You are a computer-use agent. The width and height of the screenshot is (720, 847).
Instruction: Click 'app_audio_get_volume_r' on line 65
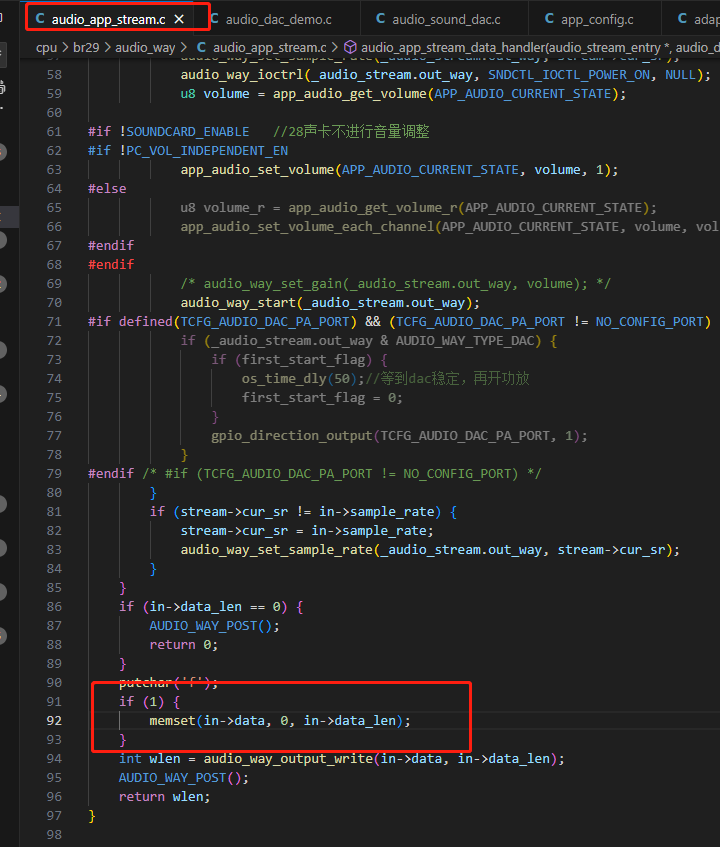point(373,208)
